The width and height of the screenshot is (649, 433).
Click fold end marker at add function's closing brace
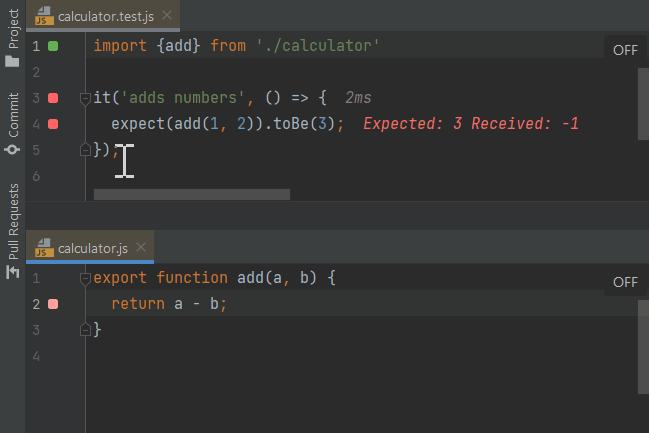85,329
